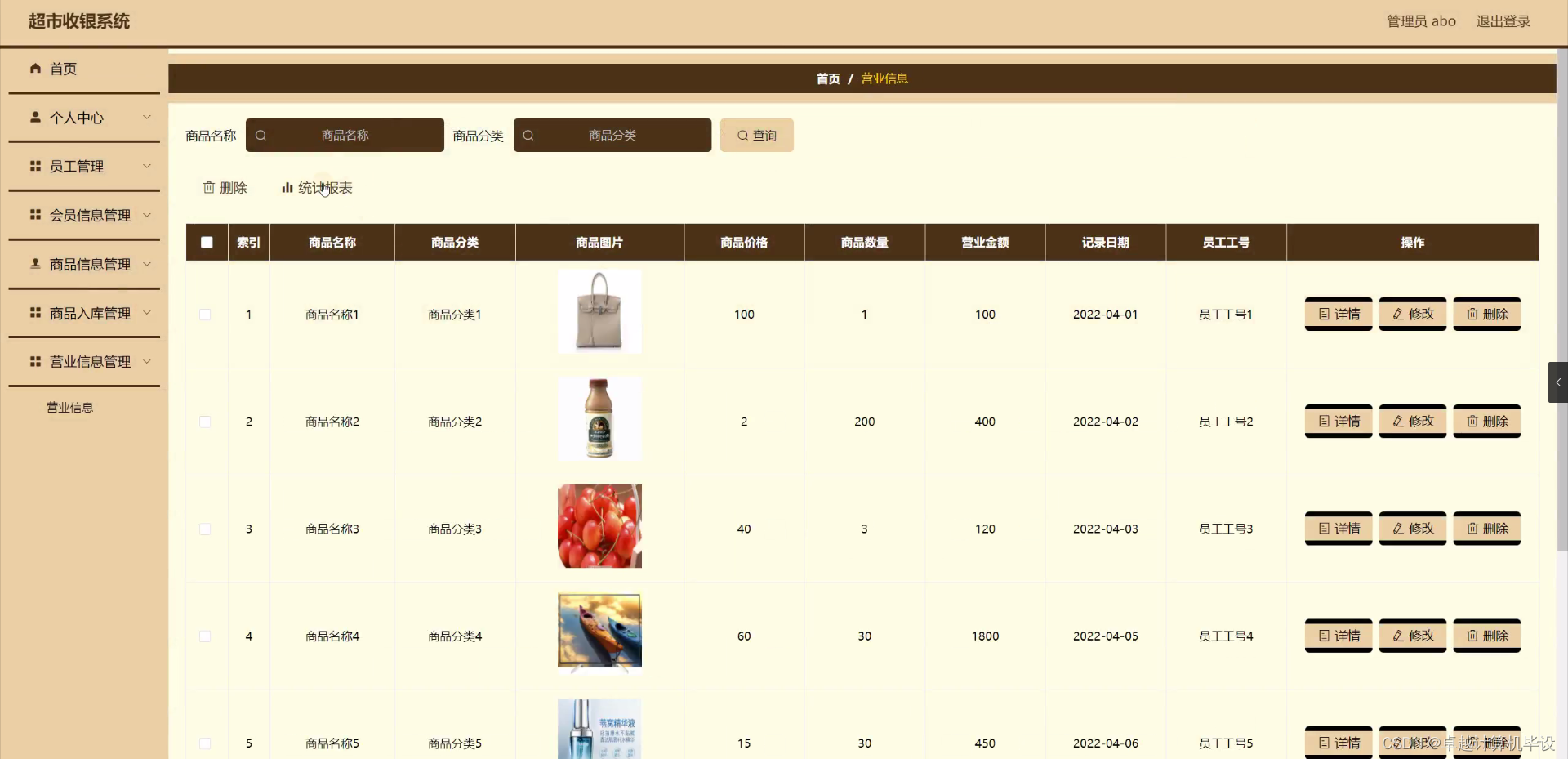Click 详情 button for 商品名称5 row
The image size is (1568, 759).
click(1338, 742)
